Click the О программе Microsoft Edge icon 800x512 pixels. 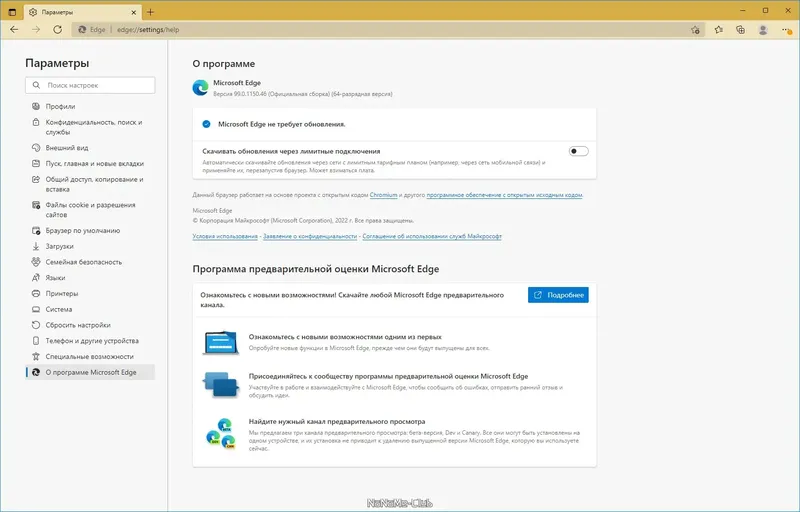36,372
